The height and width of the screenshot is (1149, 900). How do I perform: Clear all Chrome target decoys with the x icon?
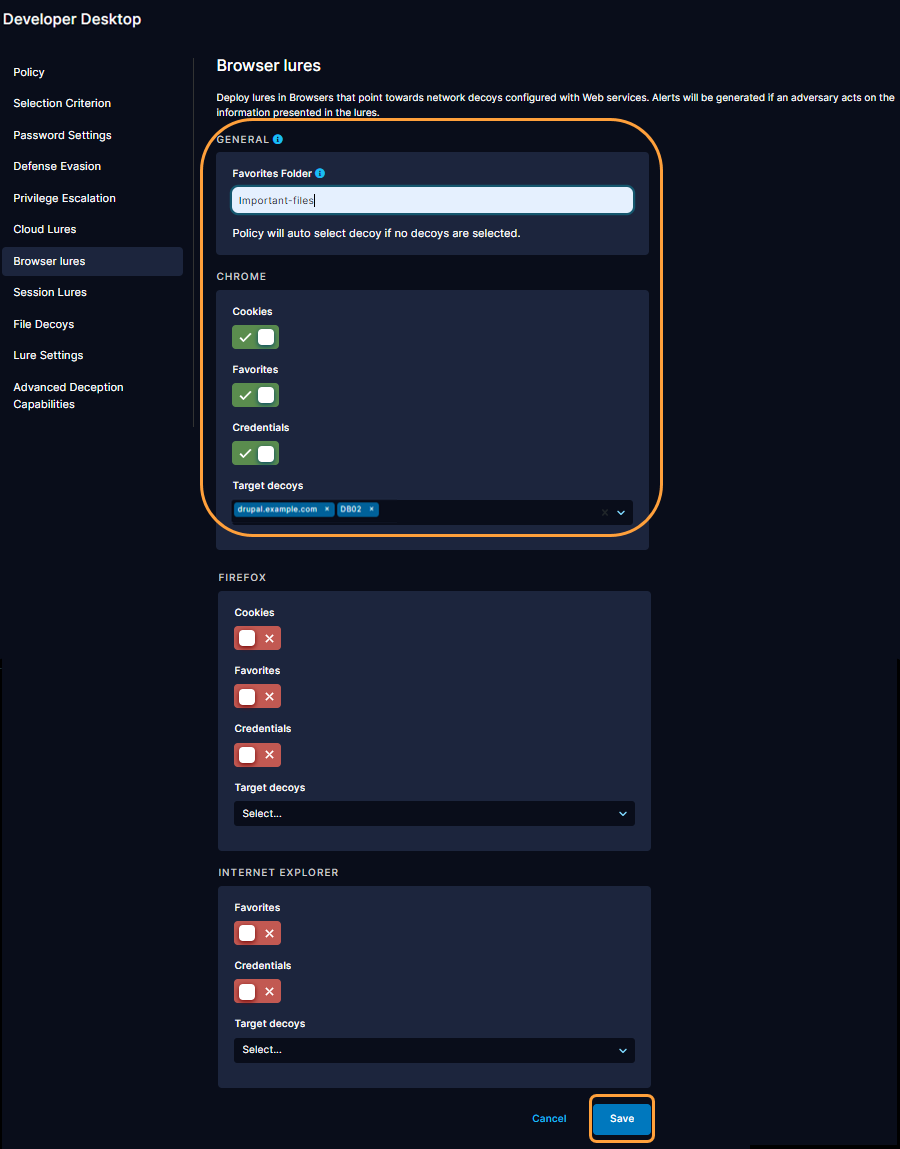click(604, 511)
